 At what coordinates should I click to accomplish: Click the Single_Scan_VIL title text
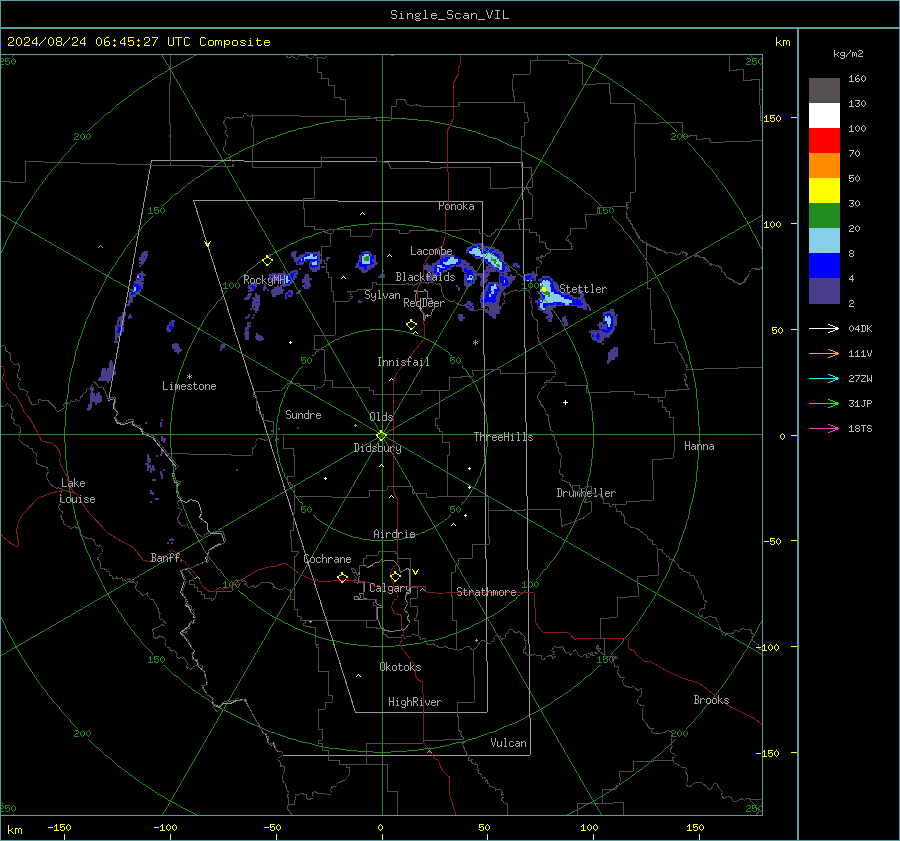tap(449, 15)
